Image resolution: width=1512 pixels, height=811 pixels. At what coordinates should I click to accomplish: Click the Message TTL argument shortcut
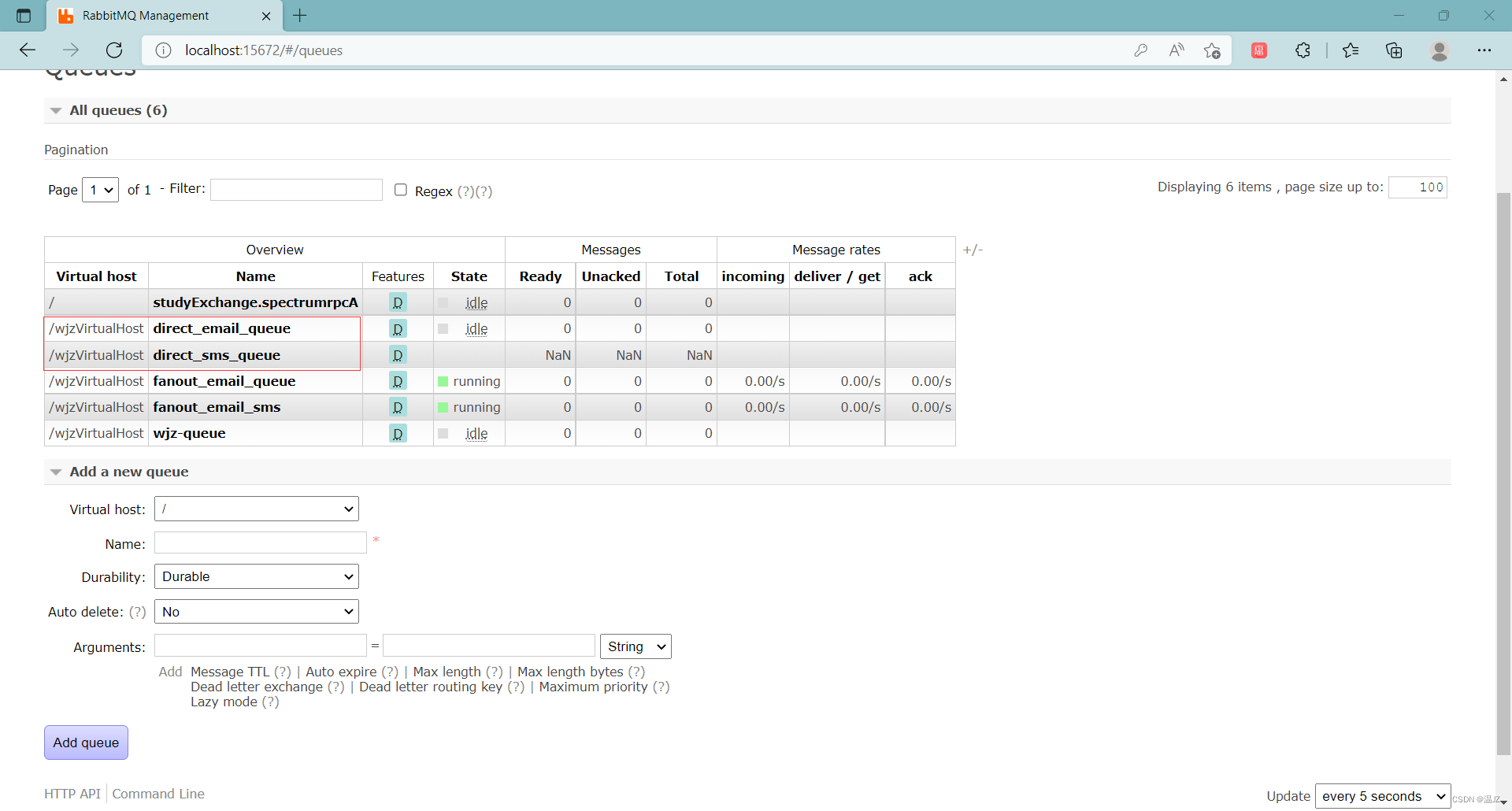(230, 672)
